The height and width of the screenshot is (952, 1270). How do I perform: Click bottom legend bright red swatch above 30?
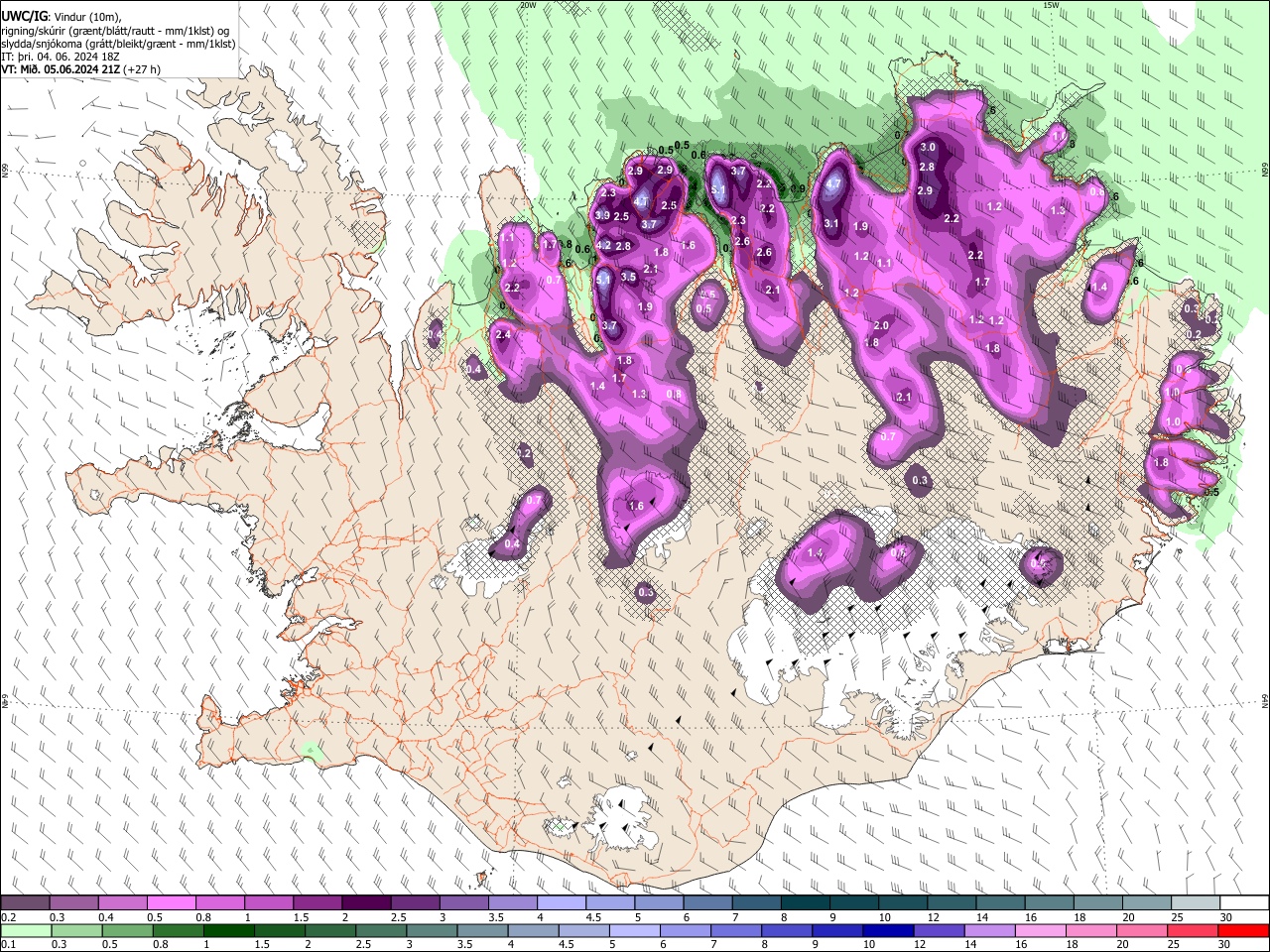tap(1243, 930)
